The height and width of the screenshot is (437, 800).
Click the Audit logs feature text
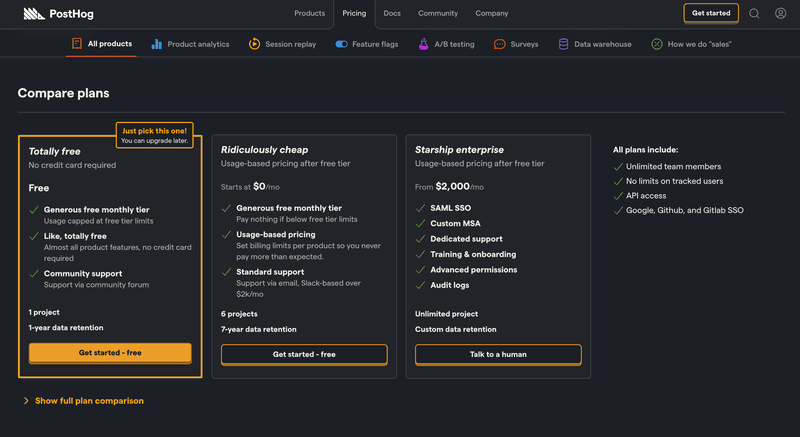click(x=449, y=285)
